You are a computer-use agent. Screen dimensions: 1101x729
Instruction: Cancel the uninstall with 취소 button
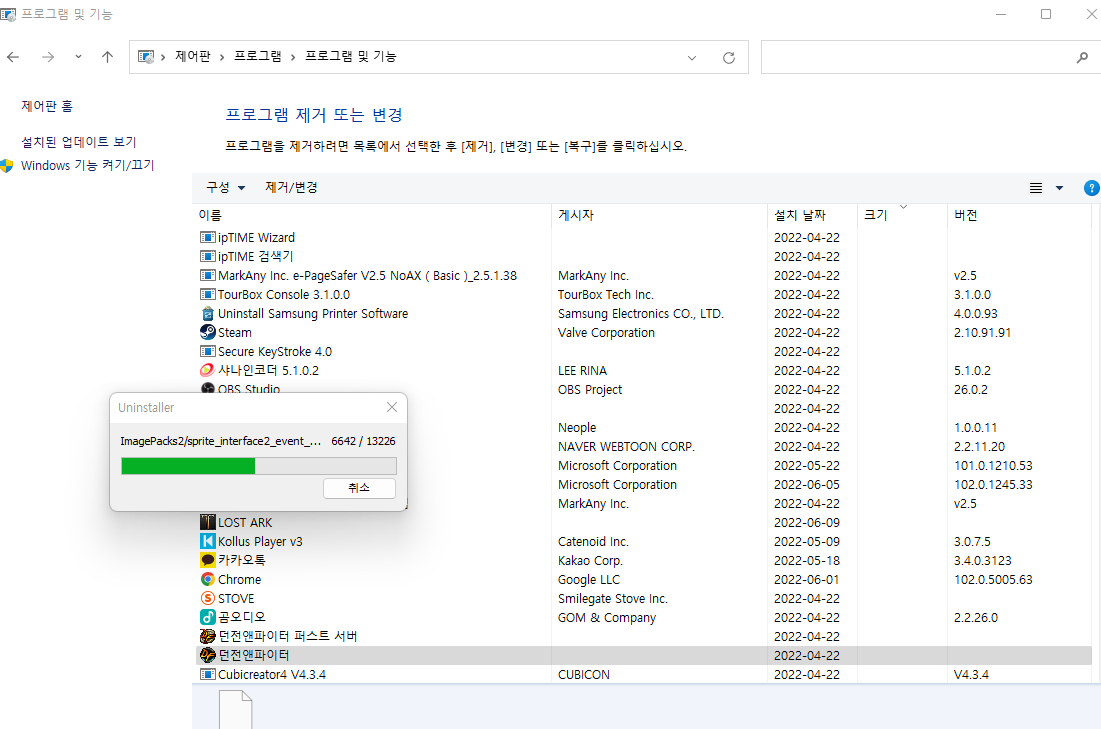click(359, 488)
